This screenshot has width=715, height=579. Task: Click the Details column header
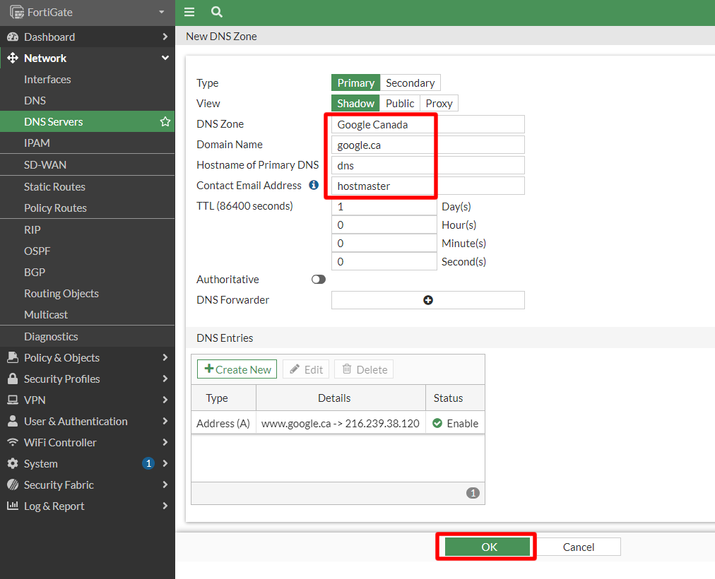(x=341, y=398)
